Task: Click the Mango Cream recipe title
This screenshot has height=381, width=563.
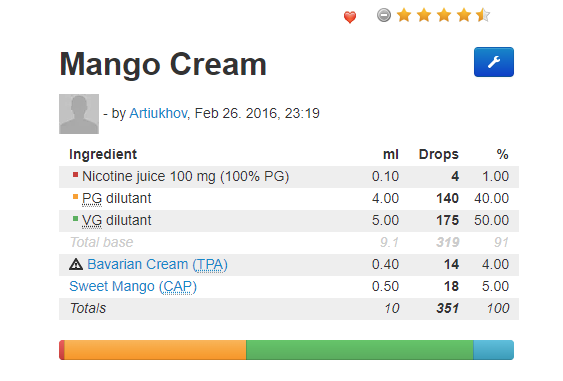Action: point(163,65)
